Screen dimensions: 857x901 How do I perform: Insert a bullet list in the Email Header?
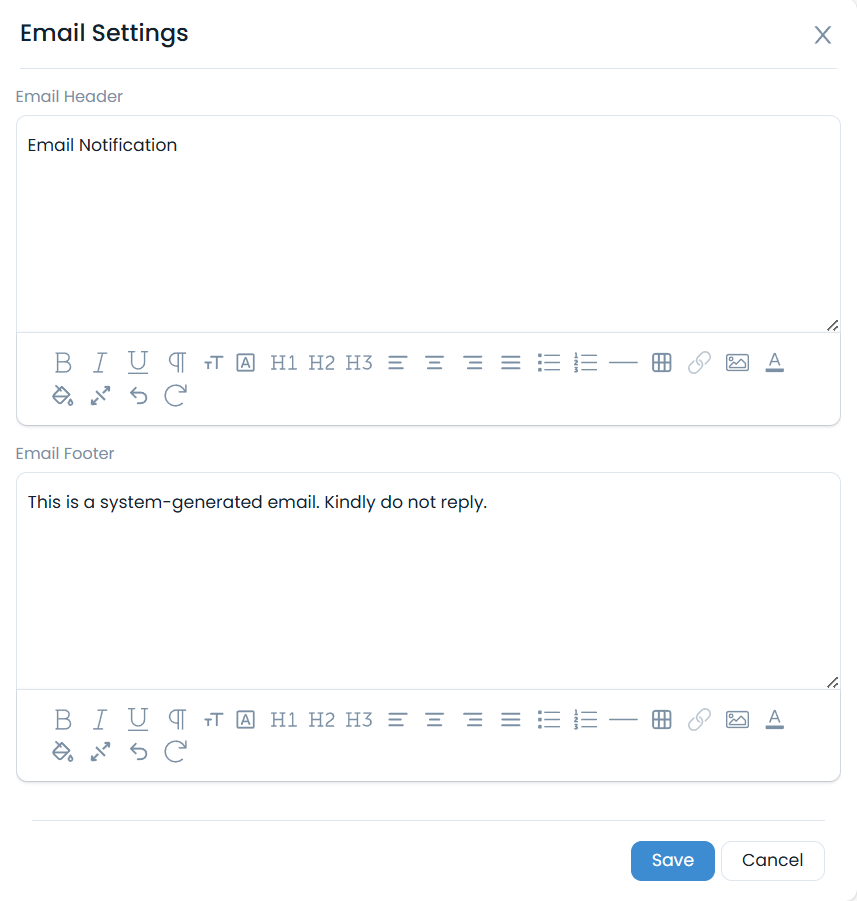(x=548, y=362)
